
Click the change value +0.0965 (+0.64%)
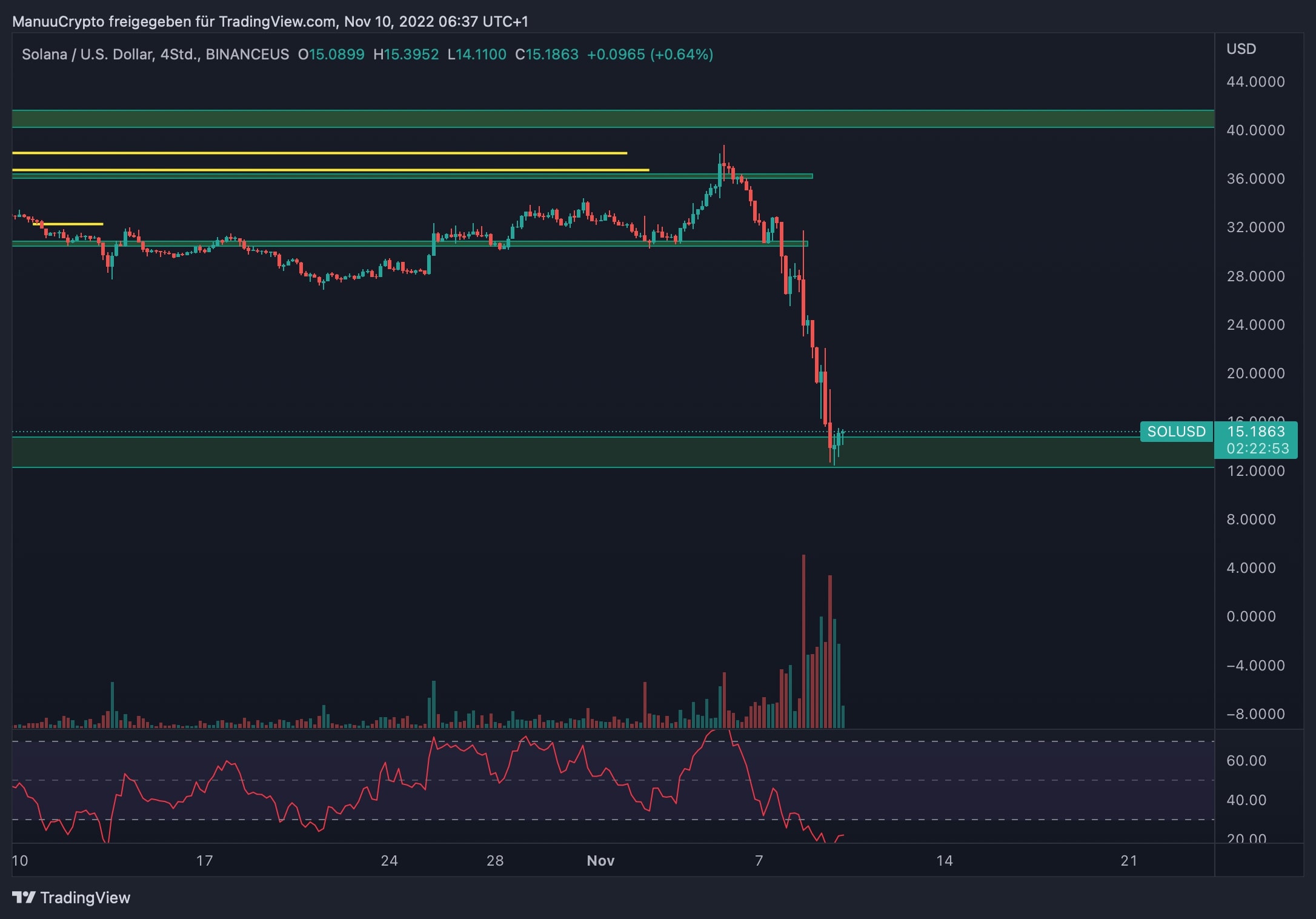650,55
